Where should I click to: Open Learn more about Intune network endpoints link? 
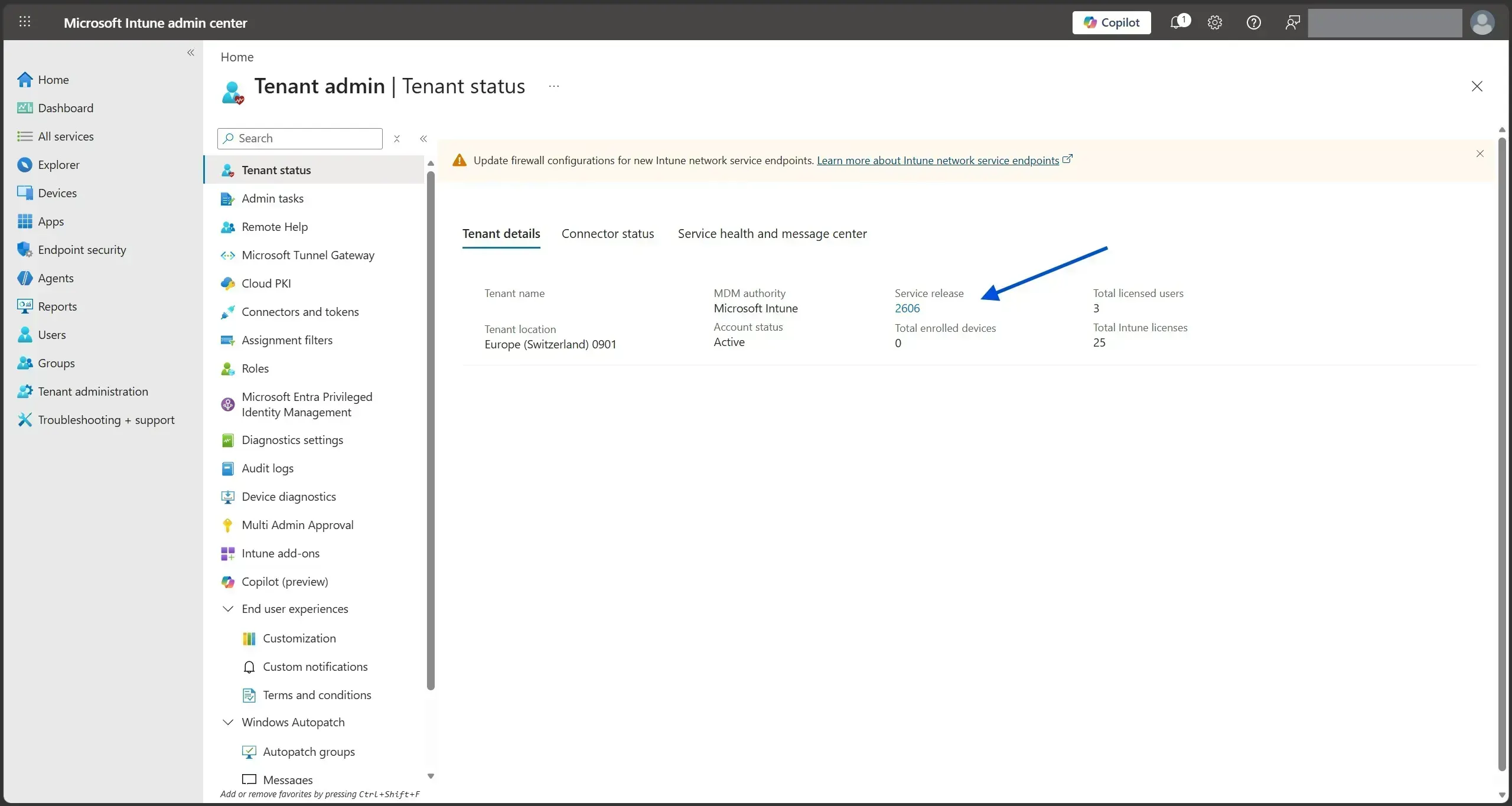(x=937, y=160)
